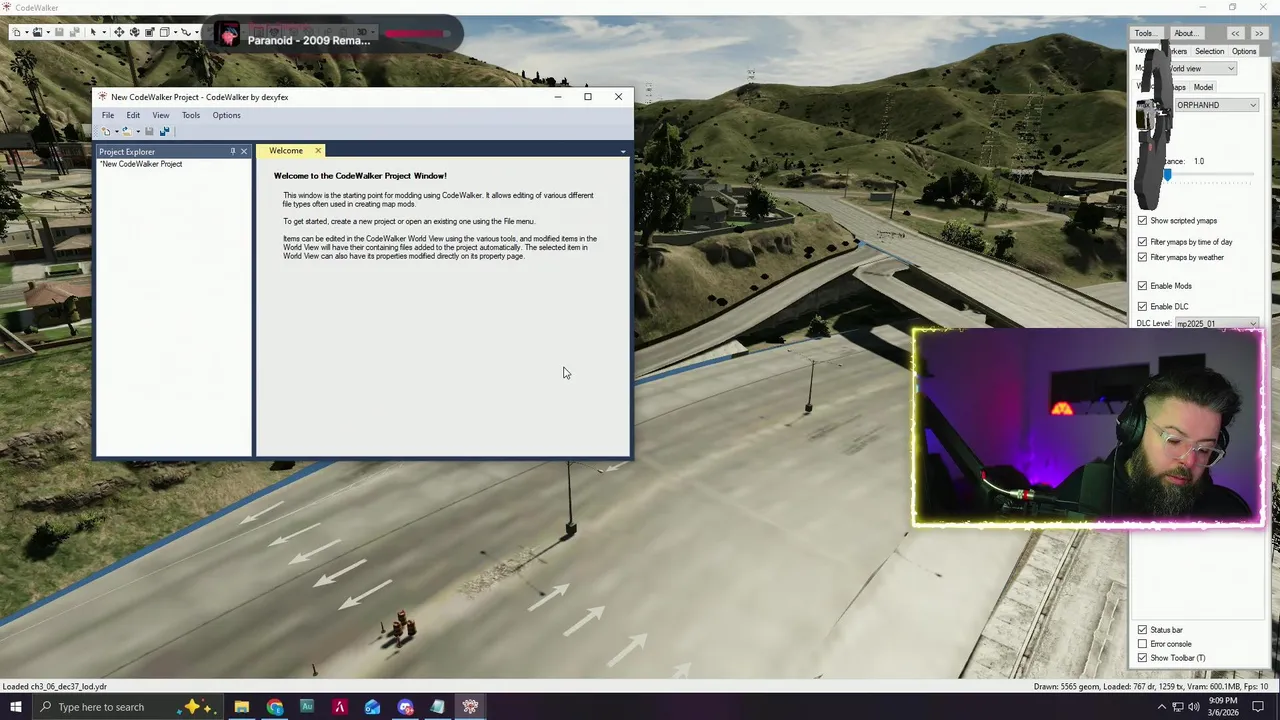Open the notification center icon

pos(1259,707)
